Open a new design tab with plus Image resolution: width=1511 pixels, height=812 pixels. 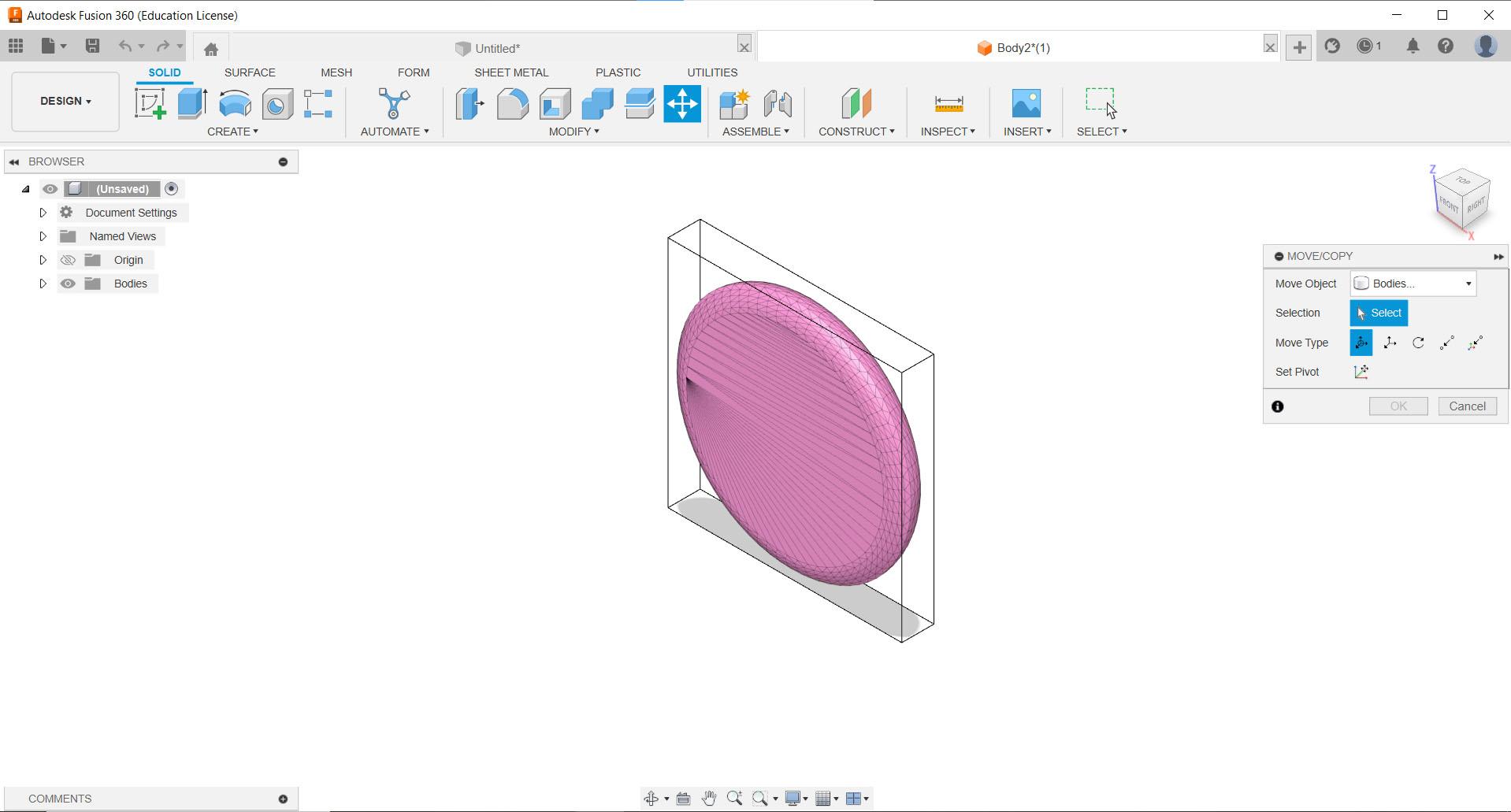pyautogui.click(x=1299, y=47)
